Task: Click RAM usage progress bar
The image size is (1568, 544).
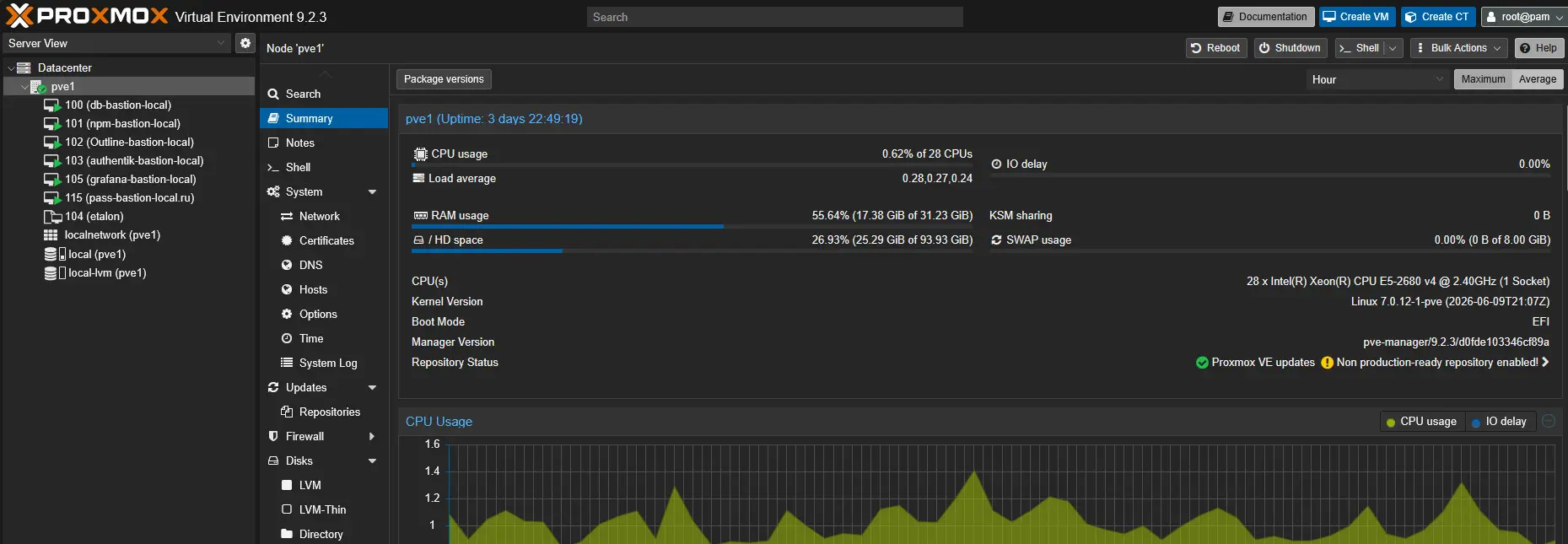Action: click(692, 226)
